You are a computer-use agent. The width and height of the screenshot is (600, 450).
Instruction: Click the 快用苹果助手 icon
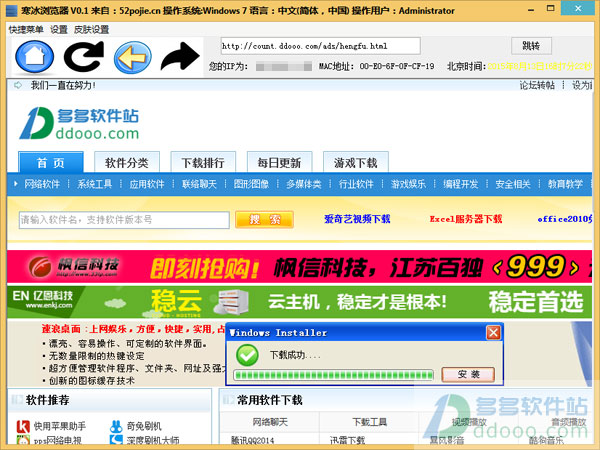(23, 426)
